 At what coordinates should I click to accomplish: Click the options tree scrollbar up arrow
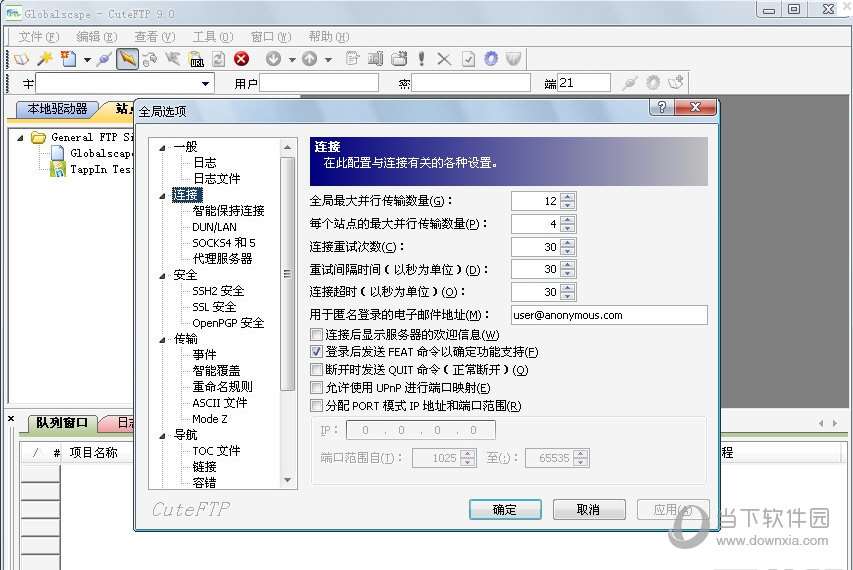click(x=288, y=147)
